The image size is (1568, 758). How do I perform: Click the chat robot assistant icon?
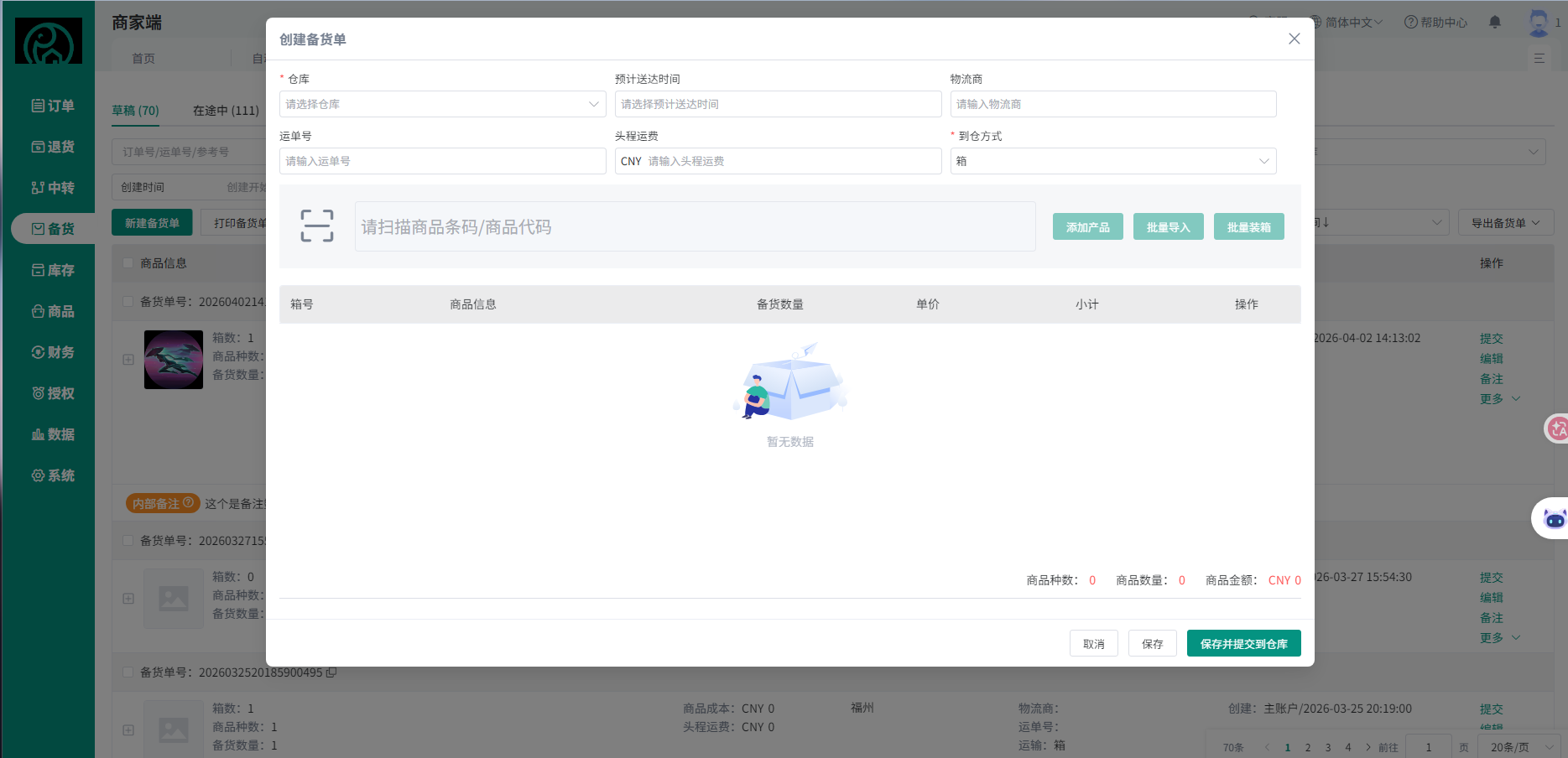point(1555,519)
